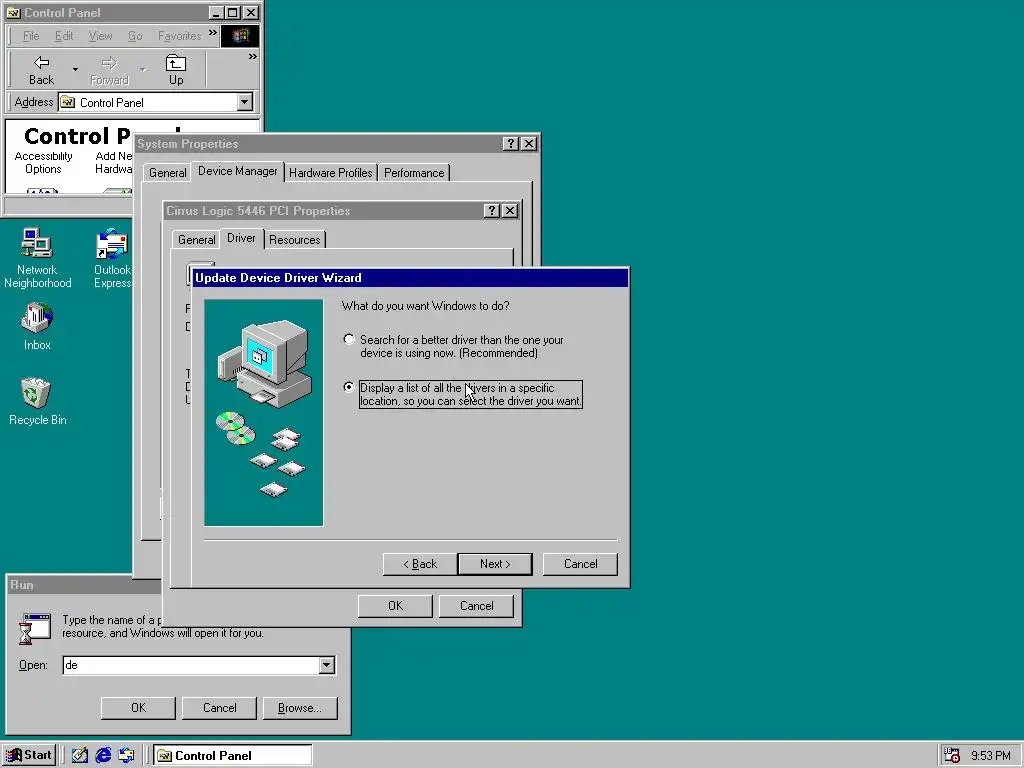This screenshot has height=768, width=1024.
Task: Click Cancel in Cirrus Logic Properties dialog
Action: point(476,606)
